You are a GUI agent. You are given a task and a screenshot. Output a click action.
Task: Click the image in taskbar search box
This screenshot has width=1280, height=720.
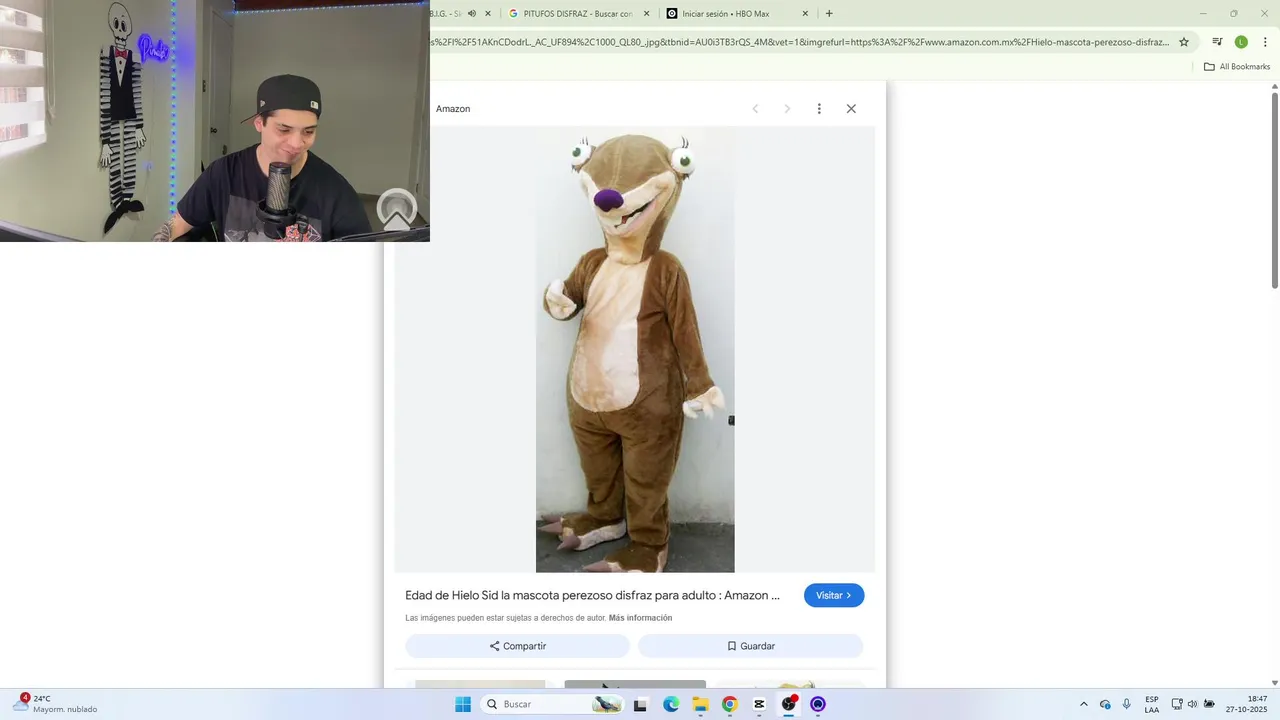pyautogui.click(x=606, y=704)
